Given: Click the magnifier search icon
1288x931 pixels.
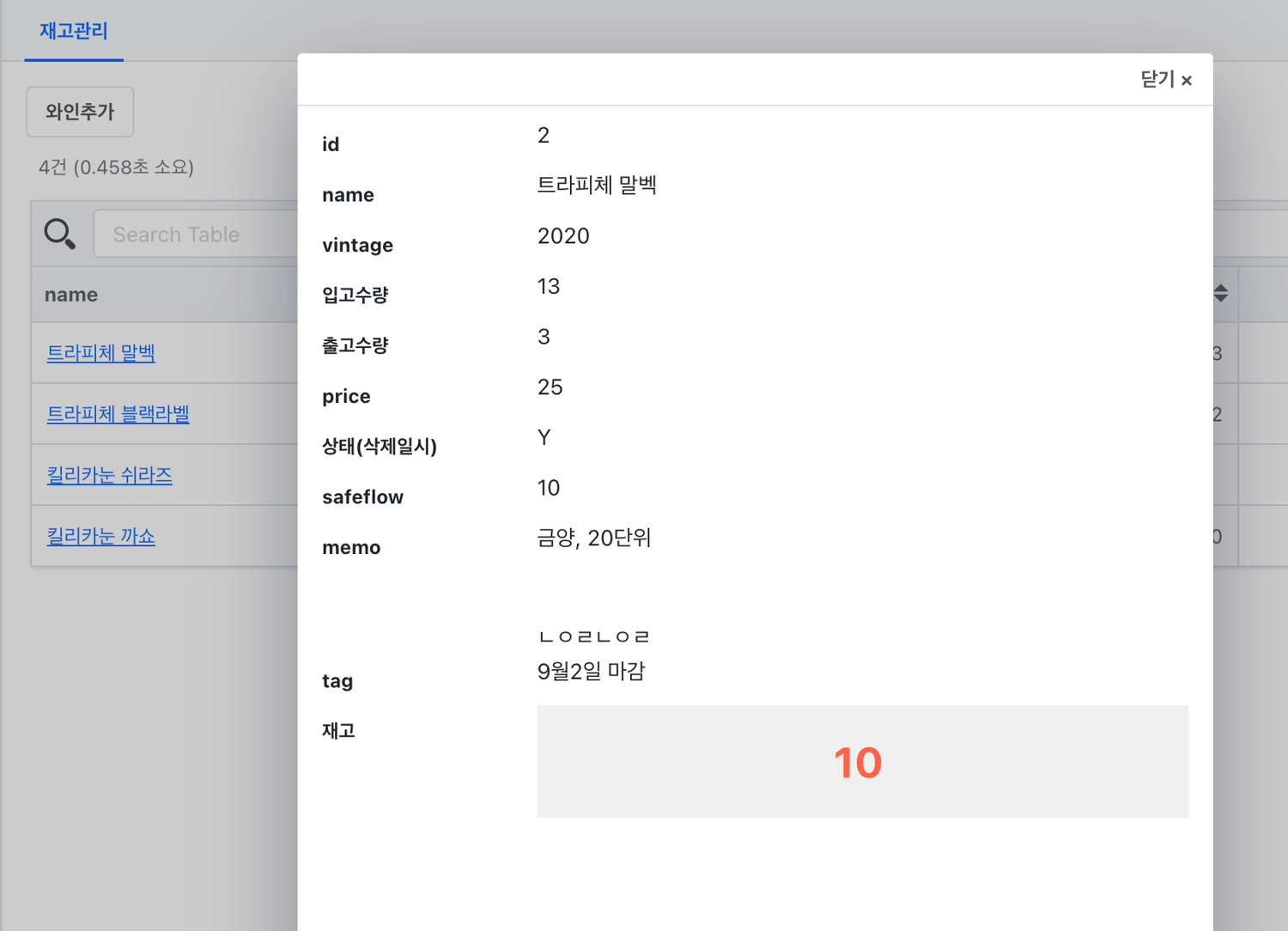Looking at the screenshot, I should click(x=60, y=234).
